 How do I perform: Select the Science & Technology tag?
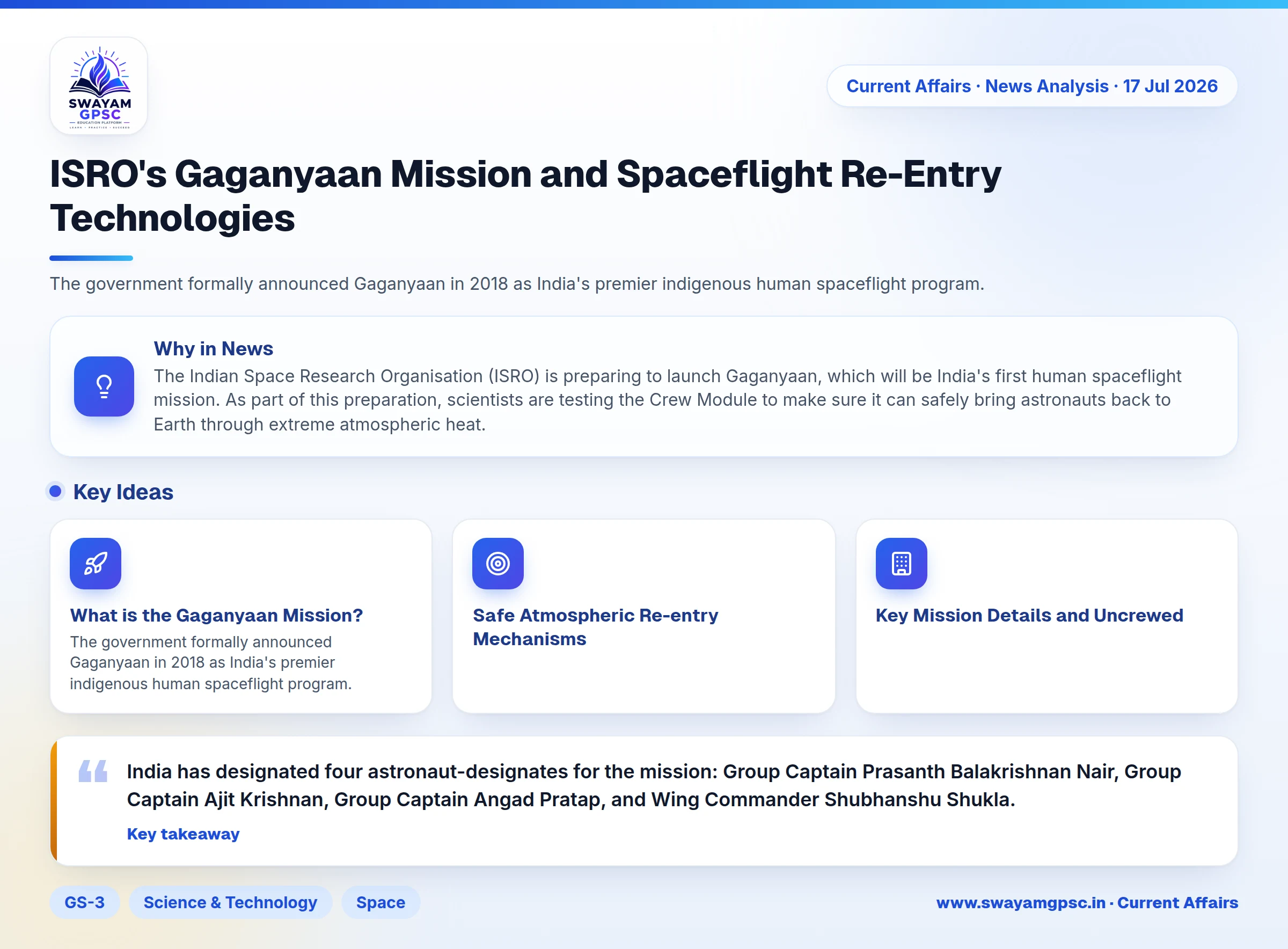point(230,902)
